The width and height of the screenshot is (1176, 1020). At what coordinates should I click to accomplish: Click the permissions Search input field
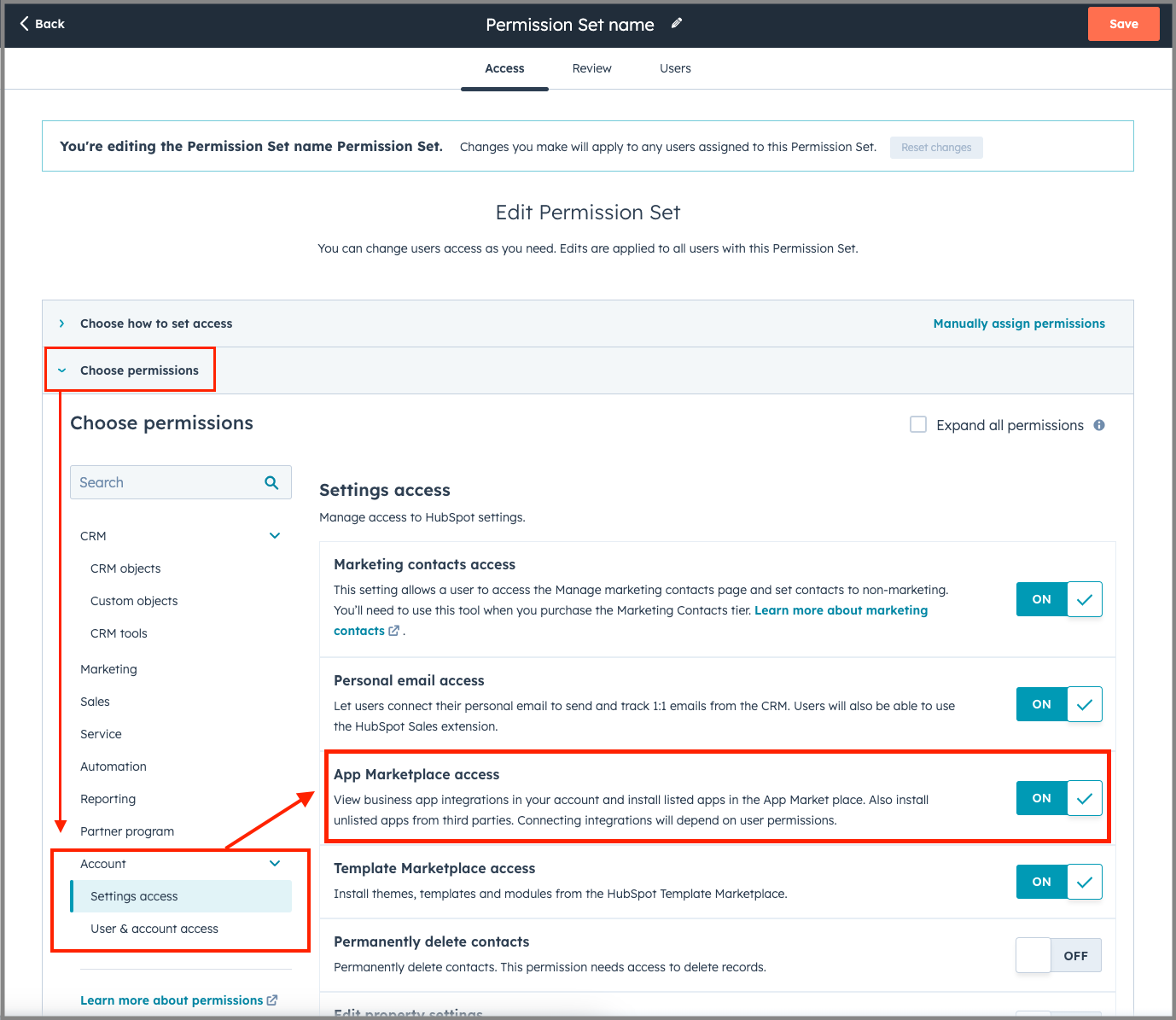click(181, 482)
